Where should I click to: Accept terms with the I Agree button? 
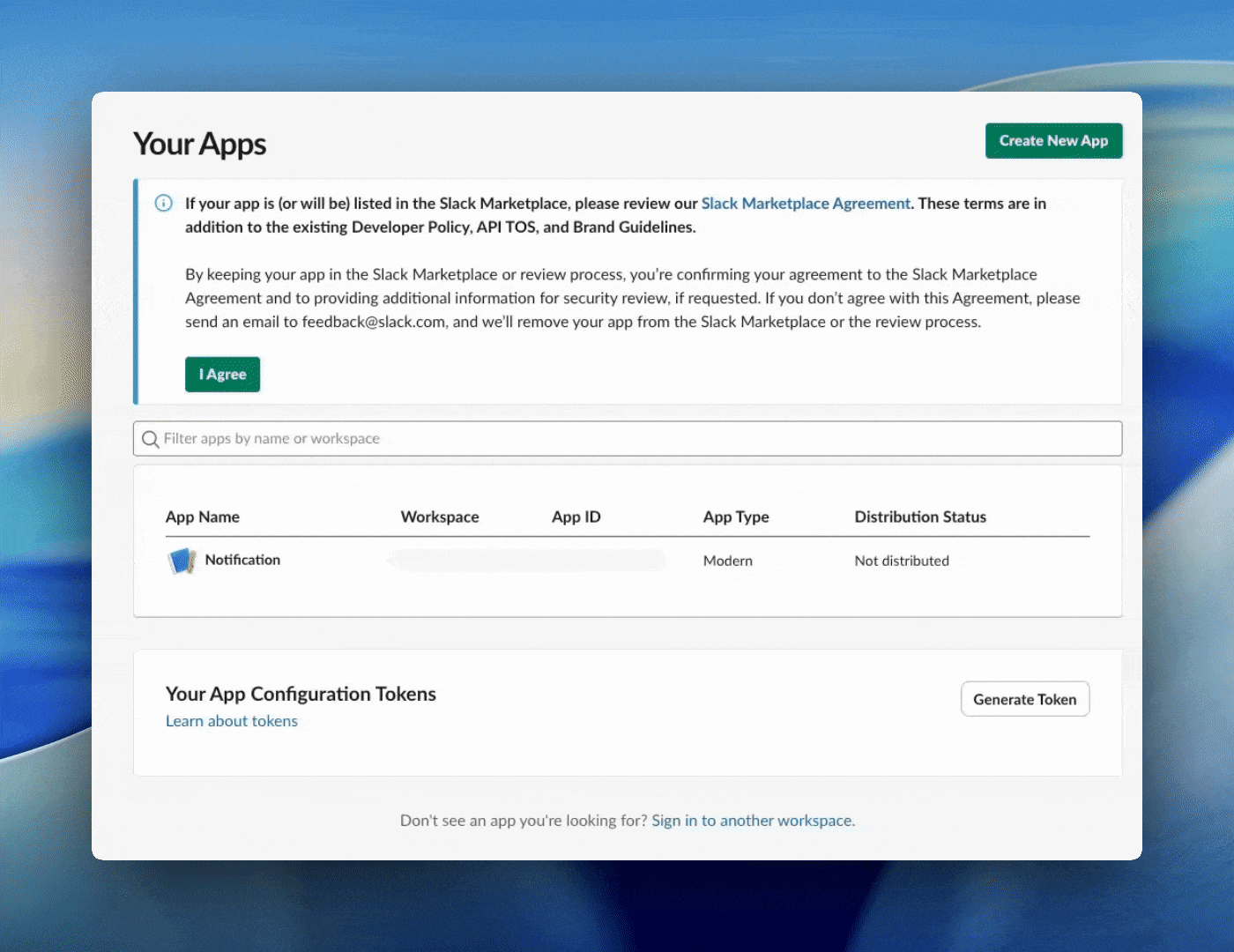(x=222, y=375)
